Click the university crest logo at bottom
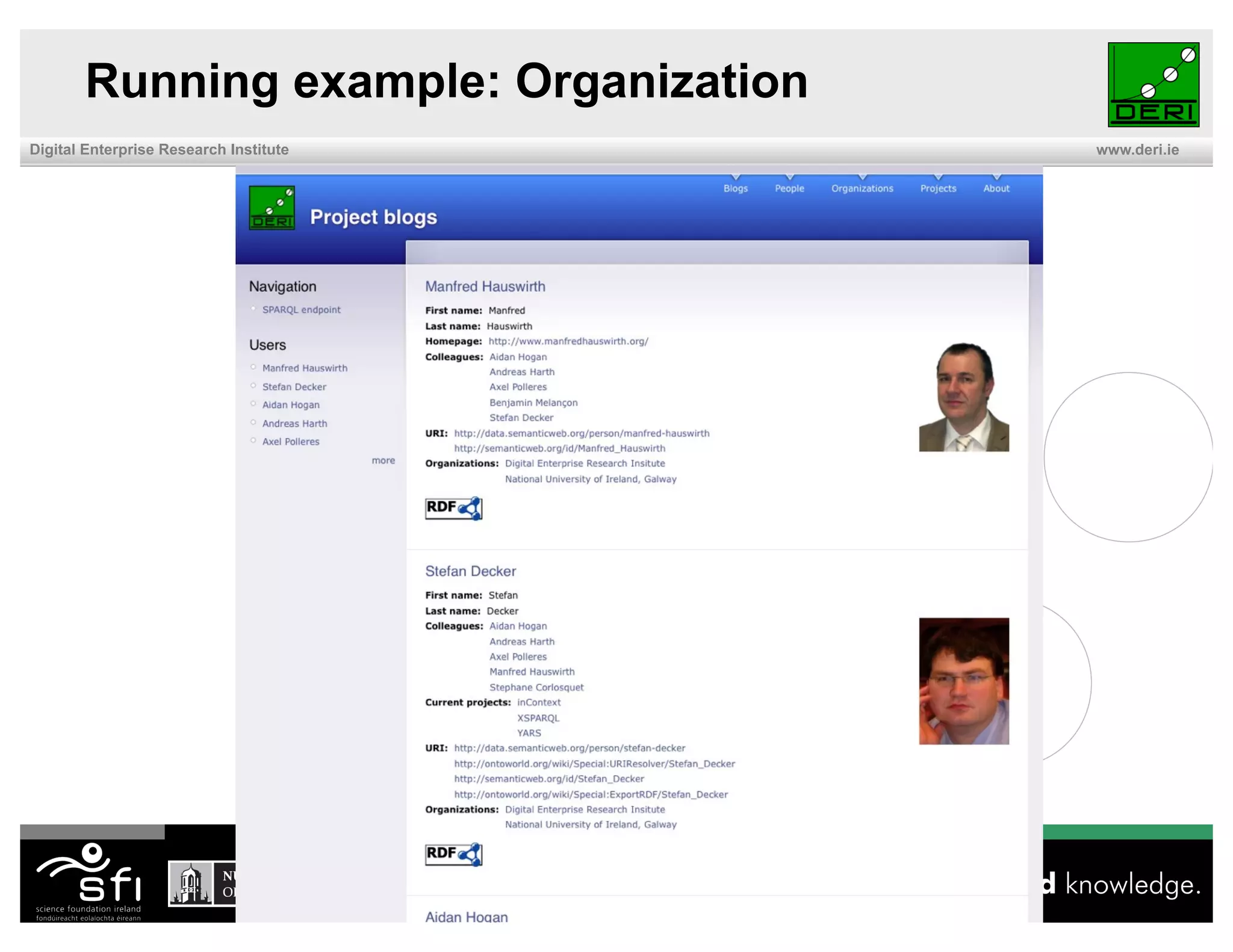The height and width of the screenshot is (952, 1233). [190, 883]
